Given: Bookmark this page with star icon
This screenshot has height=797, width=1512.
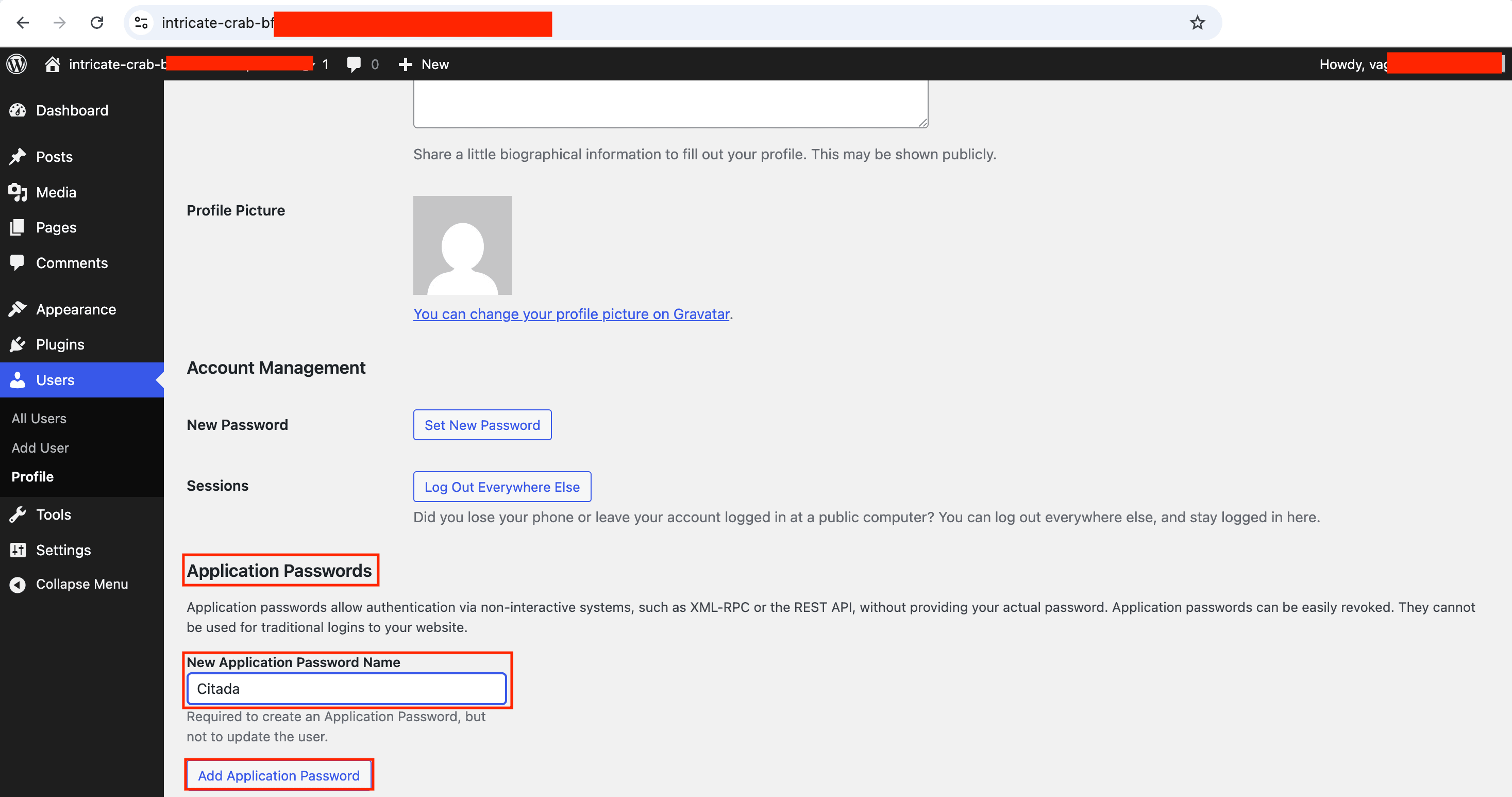Looking at the screenshot, I should (x=1198, y=23).
